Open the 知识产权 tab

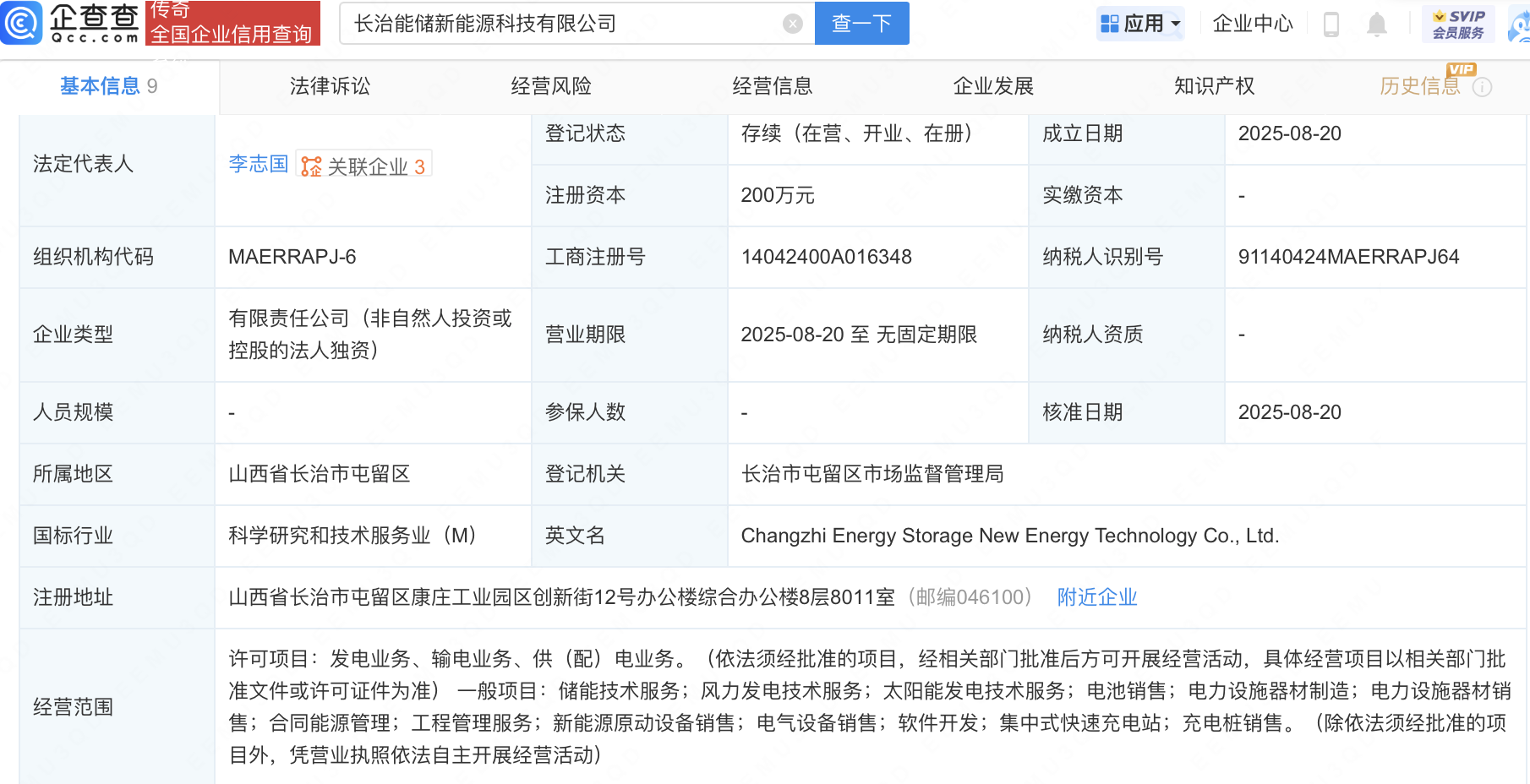tap(1215, 86)
